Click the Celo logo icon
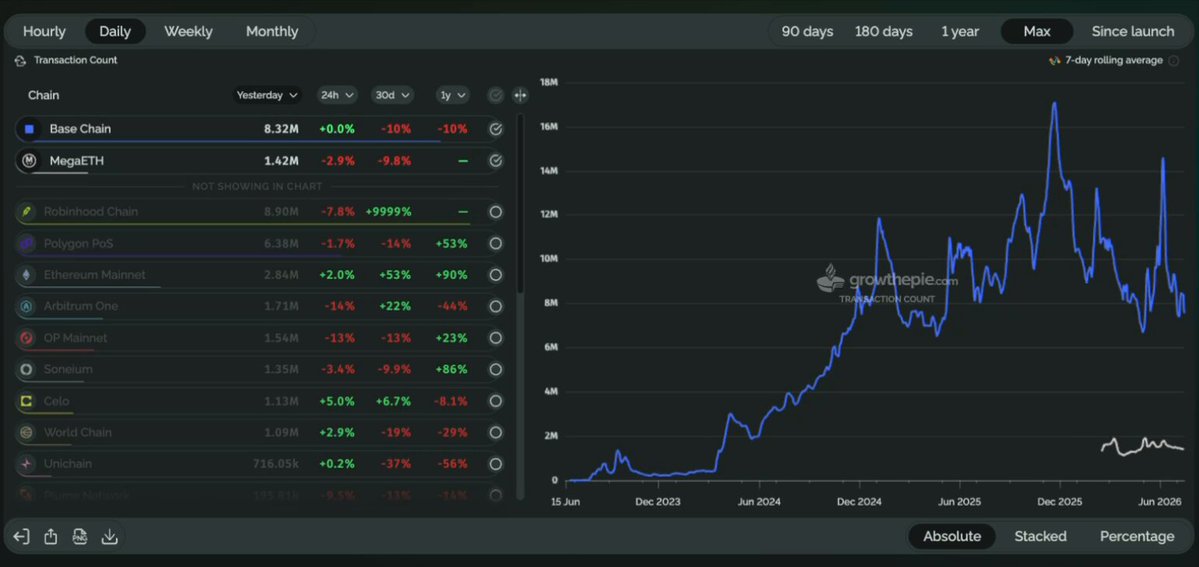 click(x=28, y=401)
